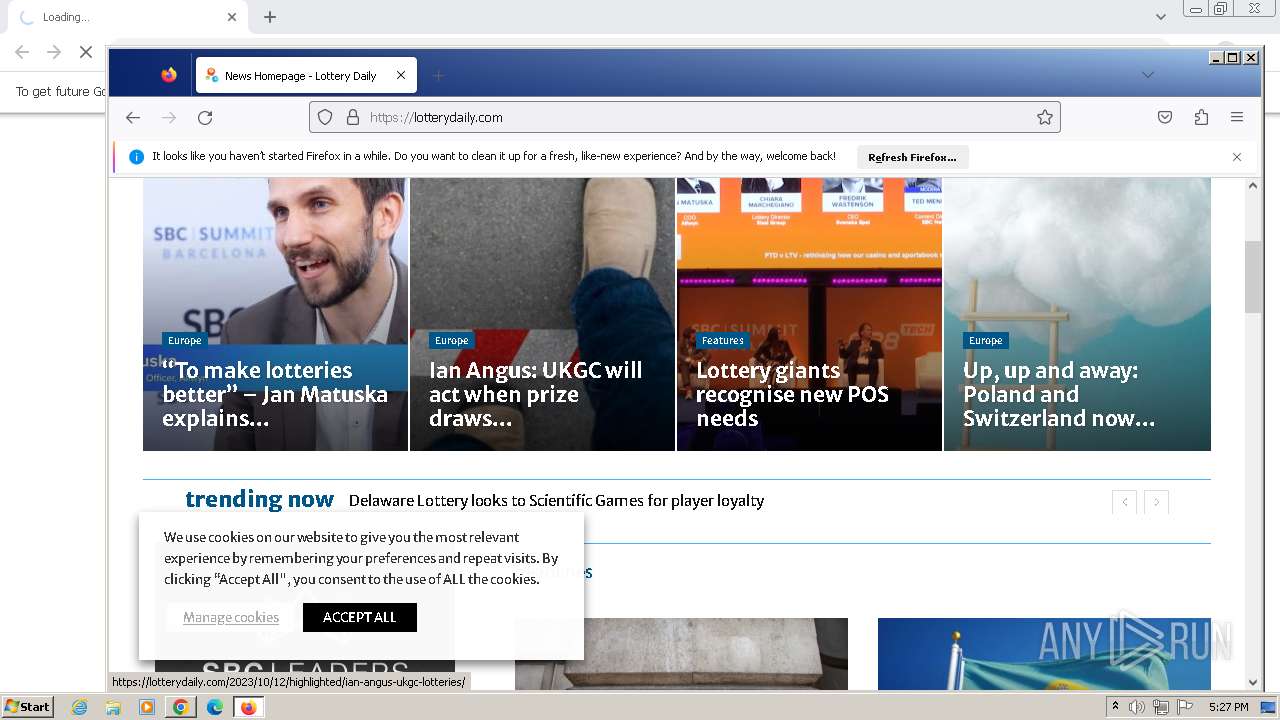
Task: Open the Windows Start menu
Action: (27, 707)
